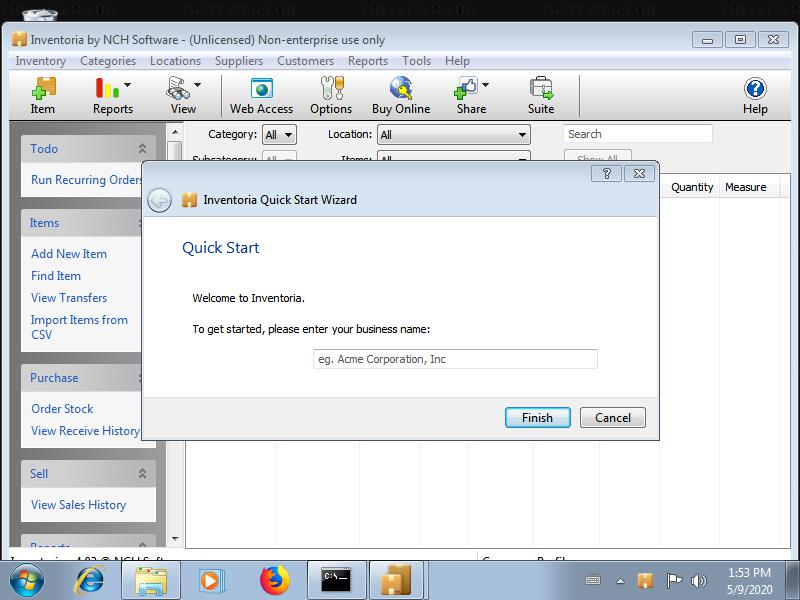Click Import Items from CSV link

[x=79, y=327]
